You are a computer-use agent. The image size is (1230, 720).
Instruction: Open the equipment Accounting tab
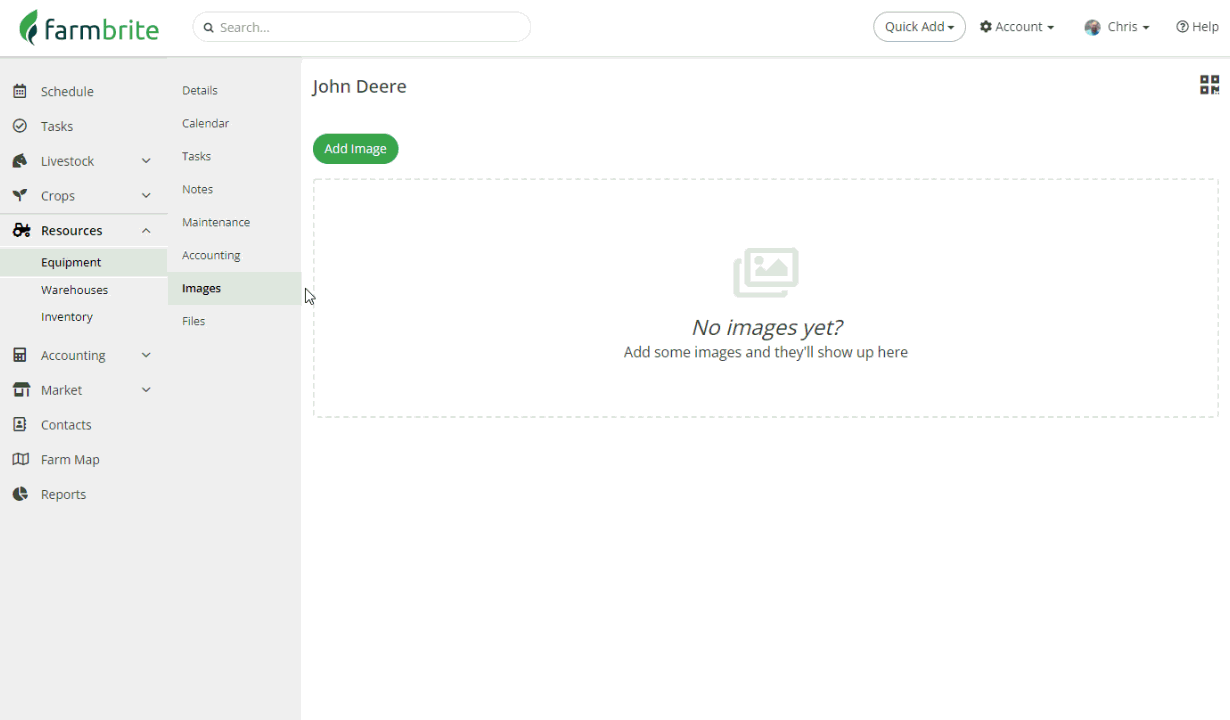234,255
